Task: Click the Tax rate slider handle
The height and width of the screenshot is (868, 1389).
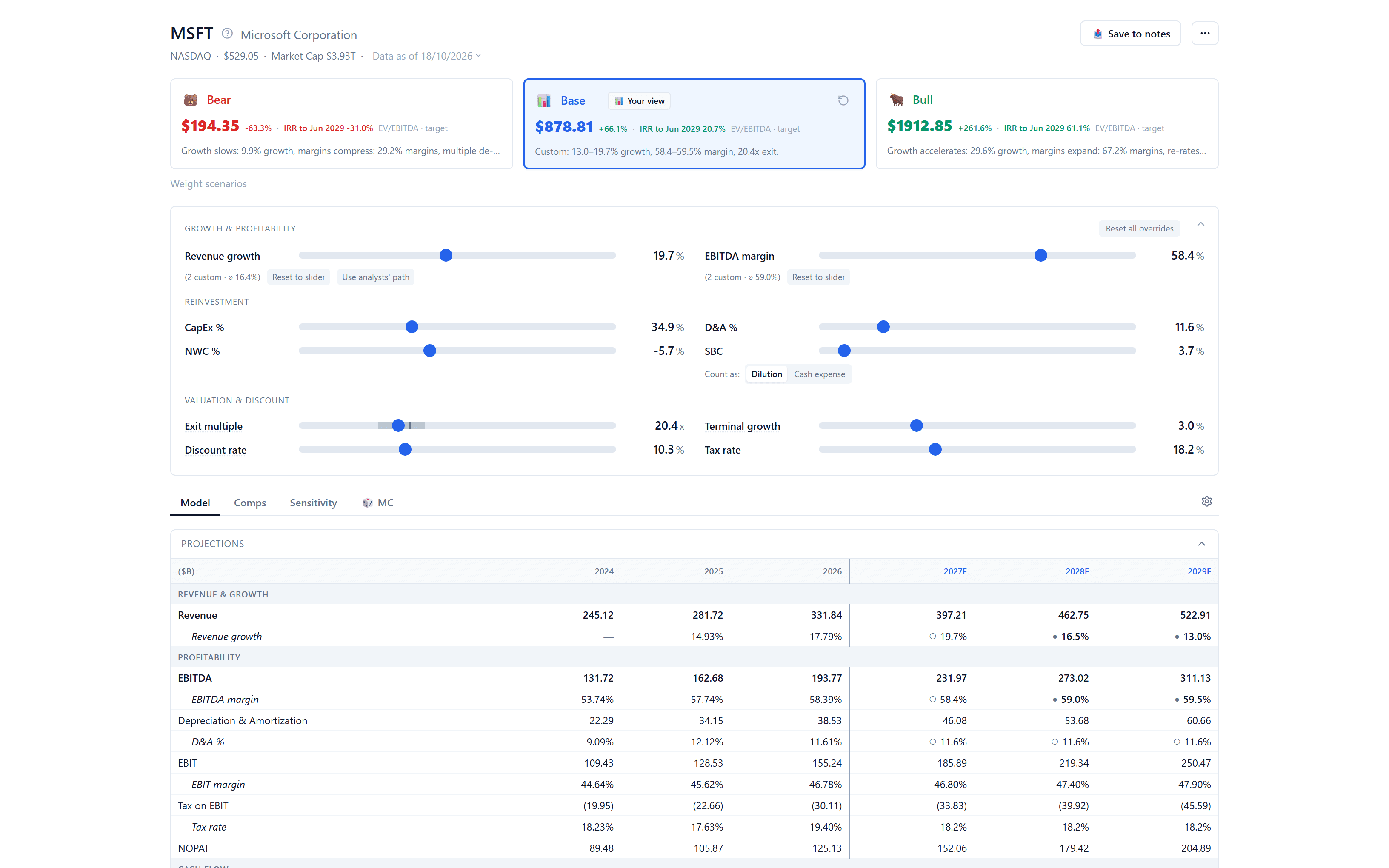Action: (935, 449)
